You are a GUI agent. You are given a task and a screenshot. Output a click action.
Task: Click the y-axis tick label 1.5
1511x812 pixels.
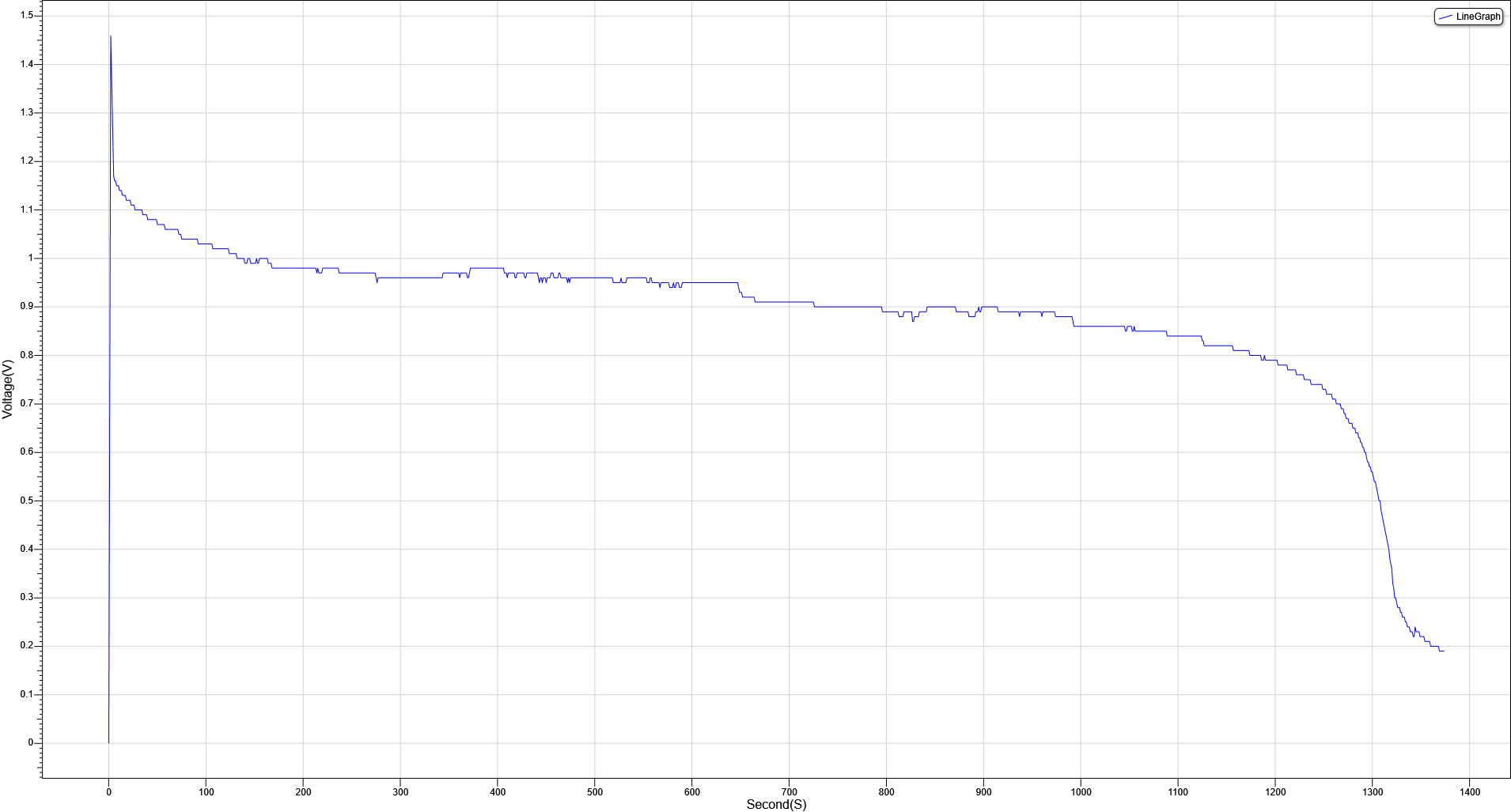point(27,15)
